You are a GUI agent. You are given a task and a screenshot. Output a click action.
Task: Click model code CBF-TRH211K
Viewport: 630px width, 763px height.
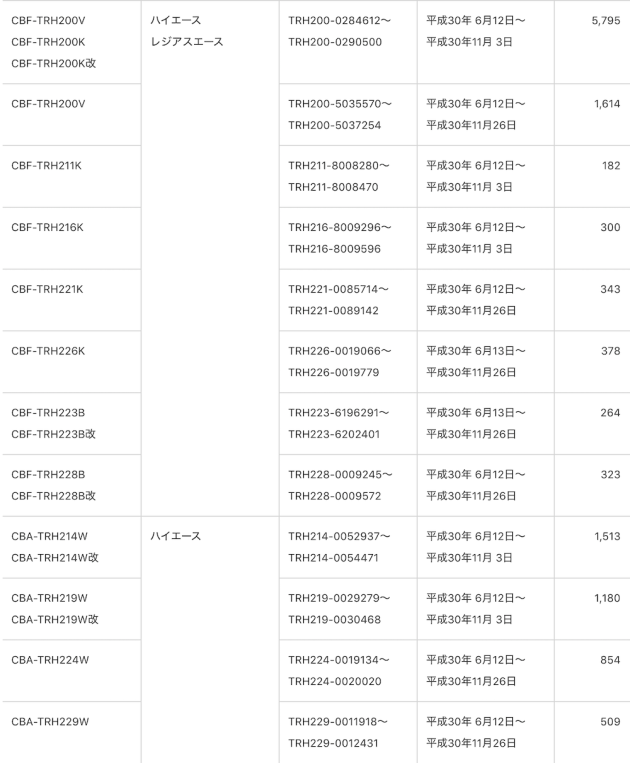(x=46, y=165)
